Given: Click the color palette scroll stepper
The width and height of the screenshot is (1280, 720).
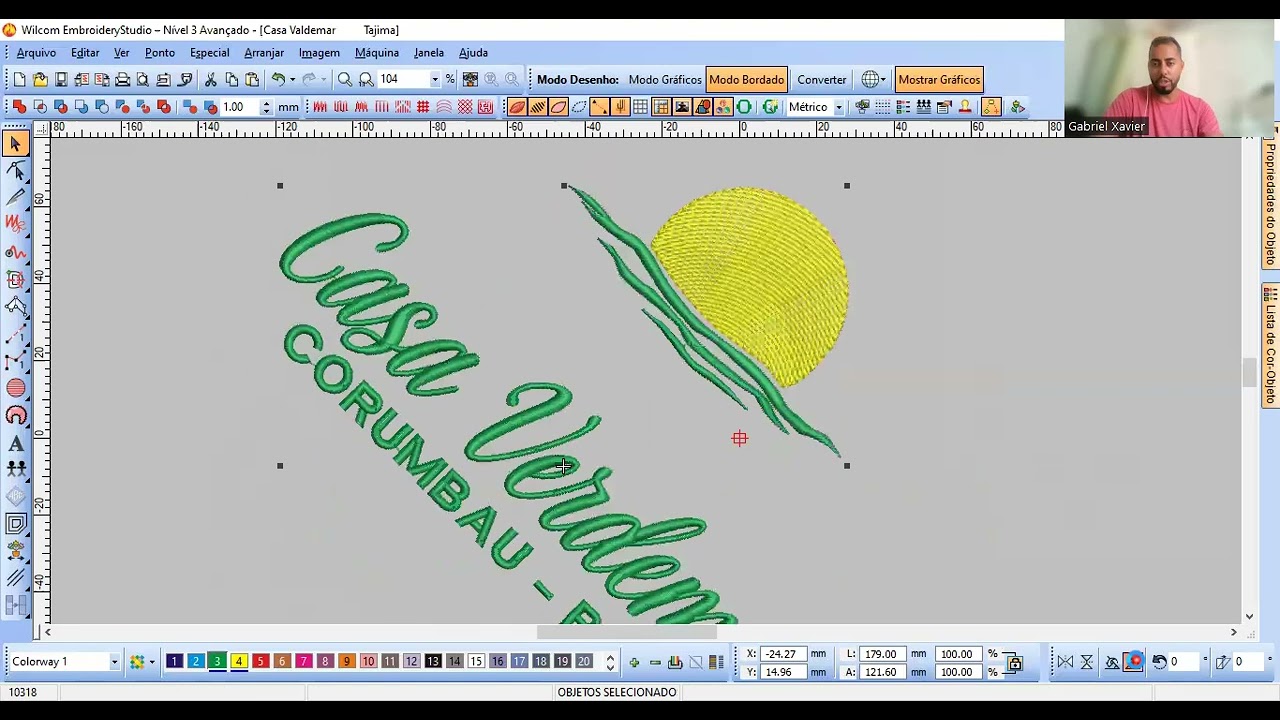Looking at the screenshot, I should pyautogui.click(x=610, y=662).
